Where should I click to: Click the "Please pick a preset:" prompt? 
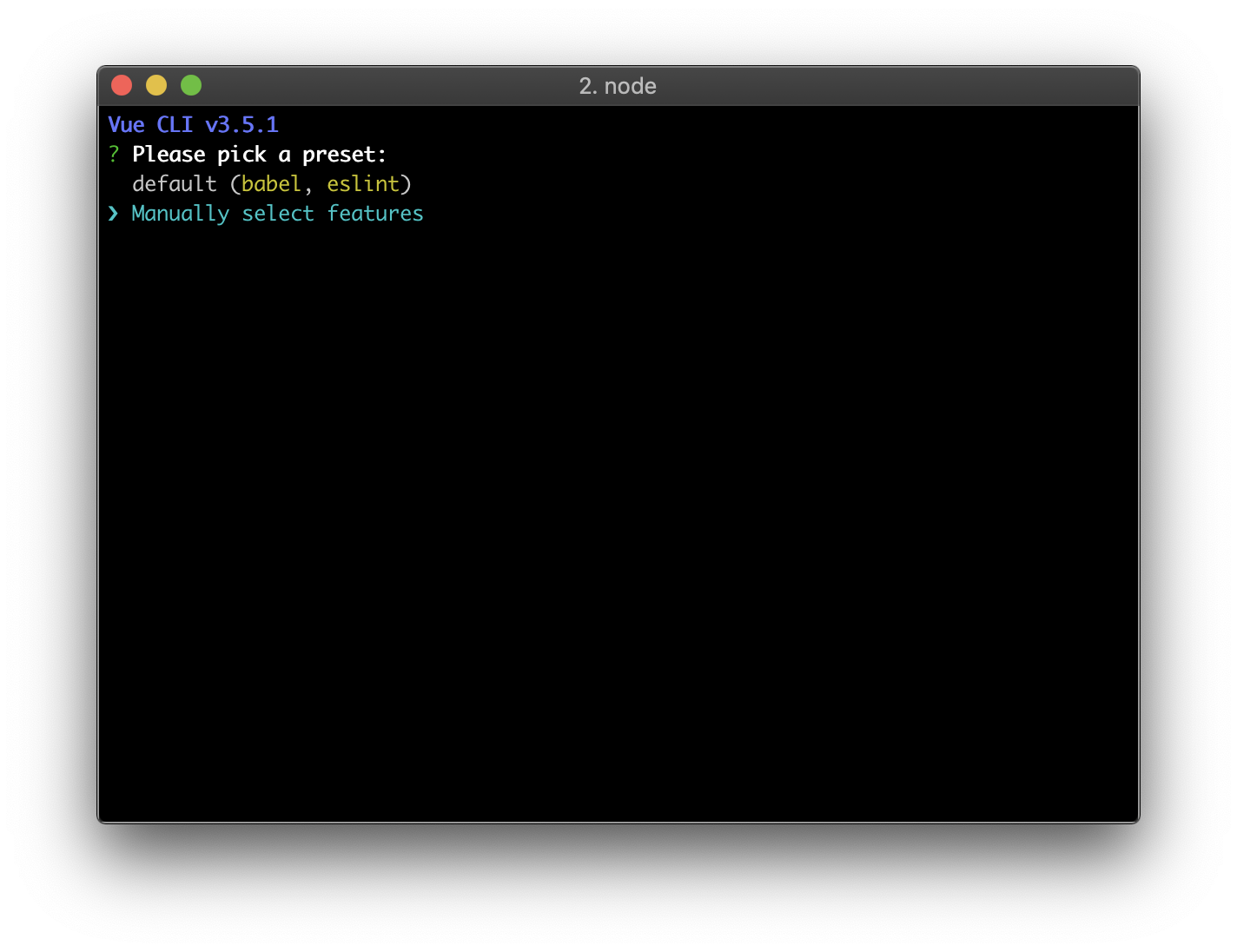tap(259, 155)
